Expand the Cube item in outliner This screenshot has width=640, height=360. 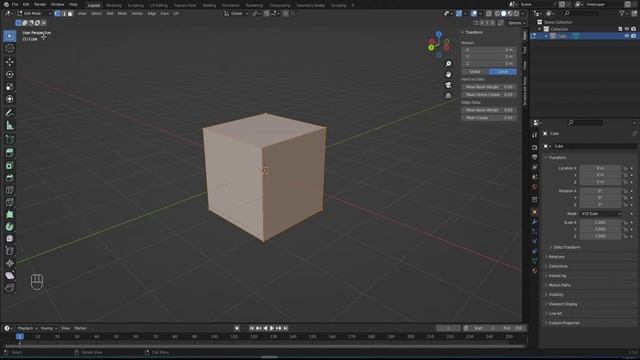coord(546,36)
